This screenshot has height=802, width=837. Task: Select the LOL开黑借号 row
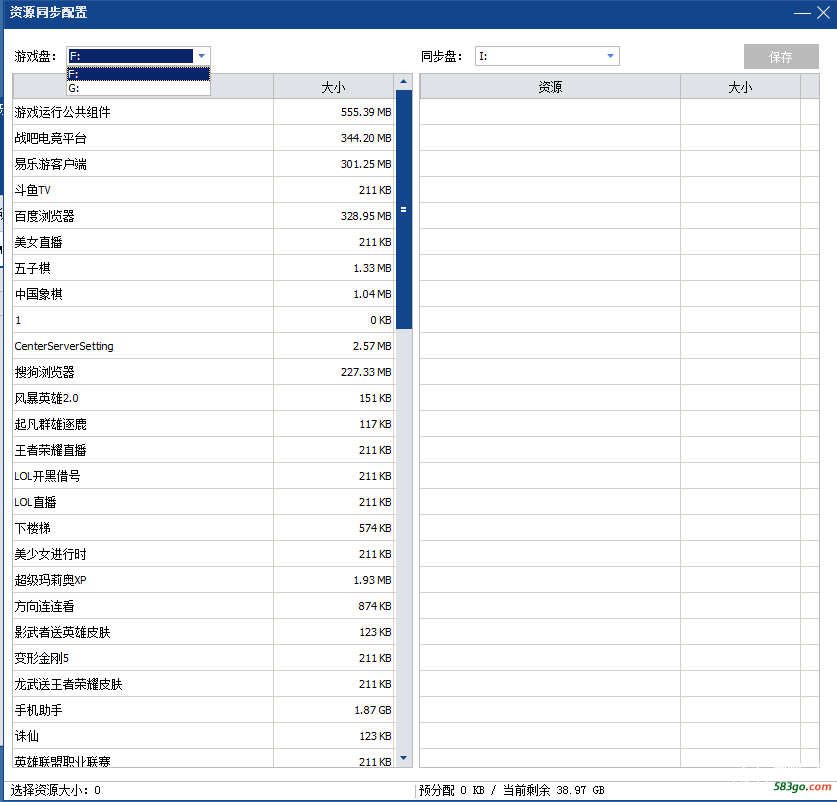click(x=203, y=476)
